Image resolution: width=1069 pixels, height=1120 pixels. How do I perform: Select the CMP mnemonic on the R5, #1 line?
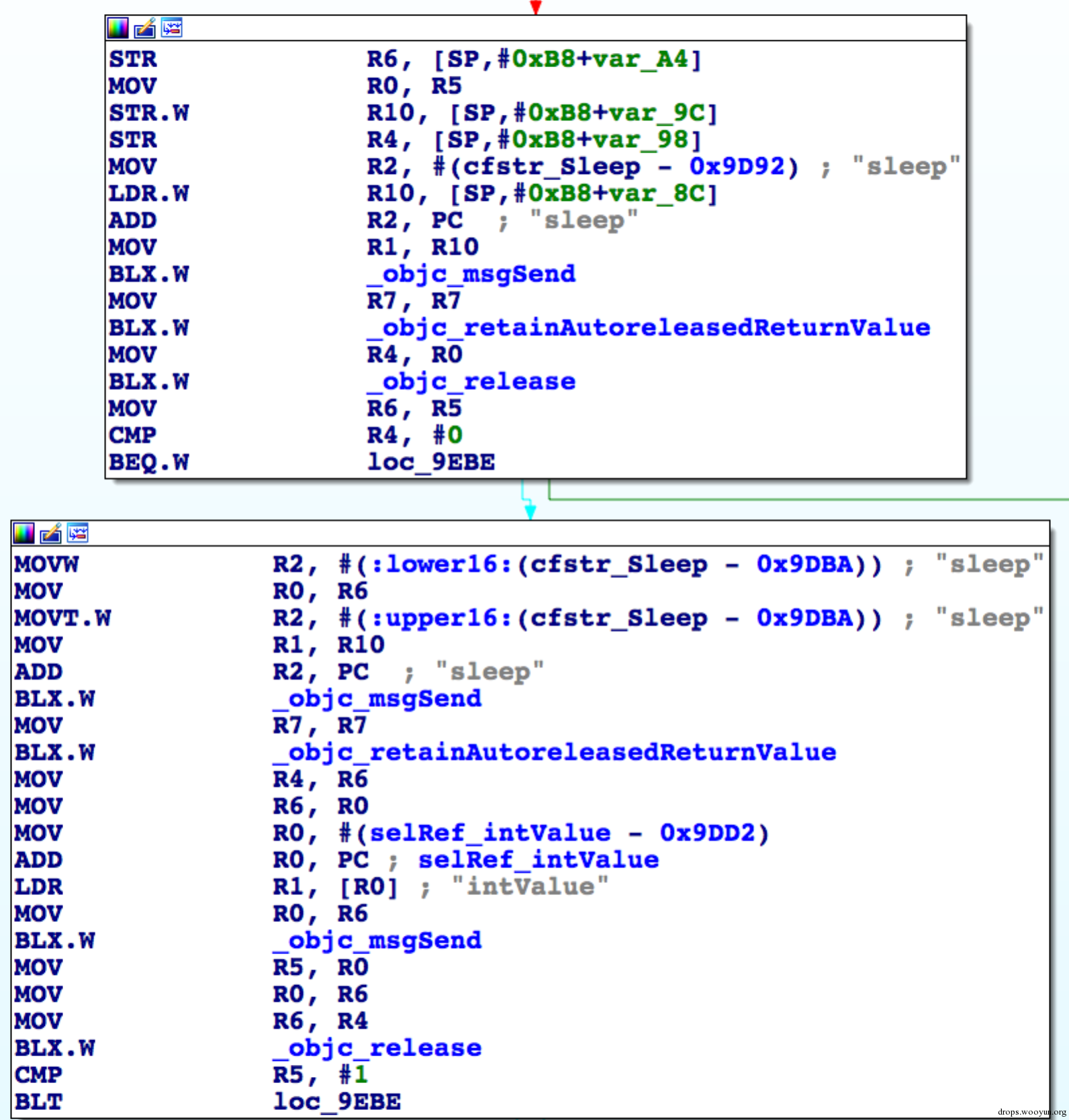(38, 1074)
